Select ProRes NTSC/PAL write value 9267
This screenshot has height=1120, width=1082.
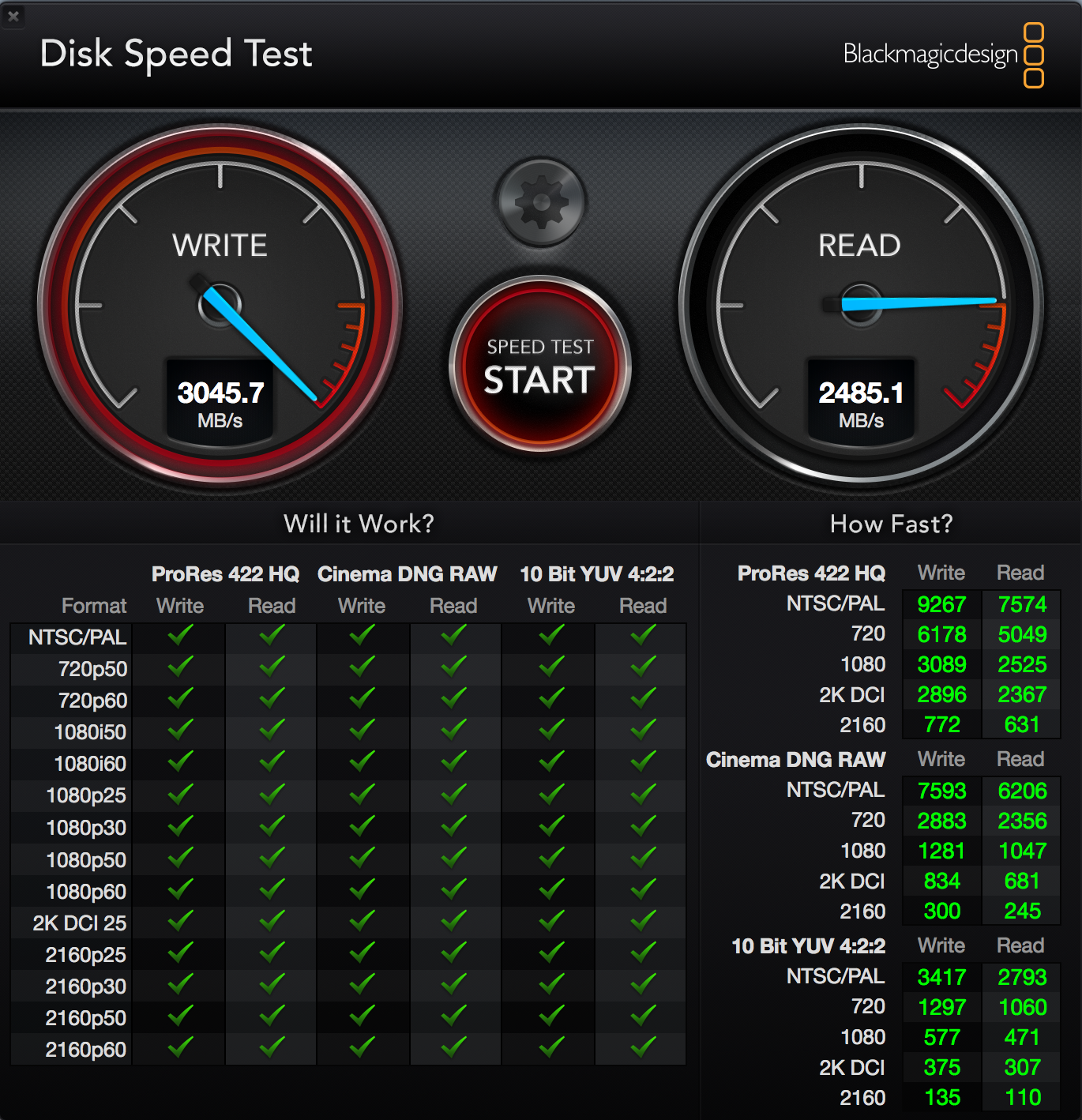pos(941,604)
